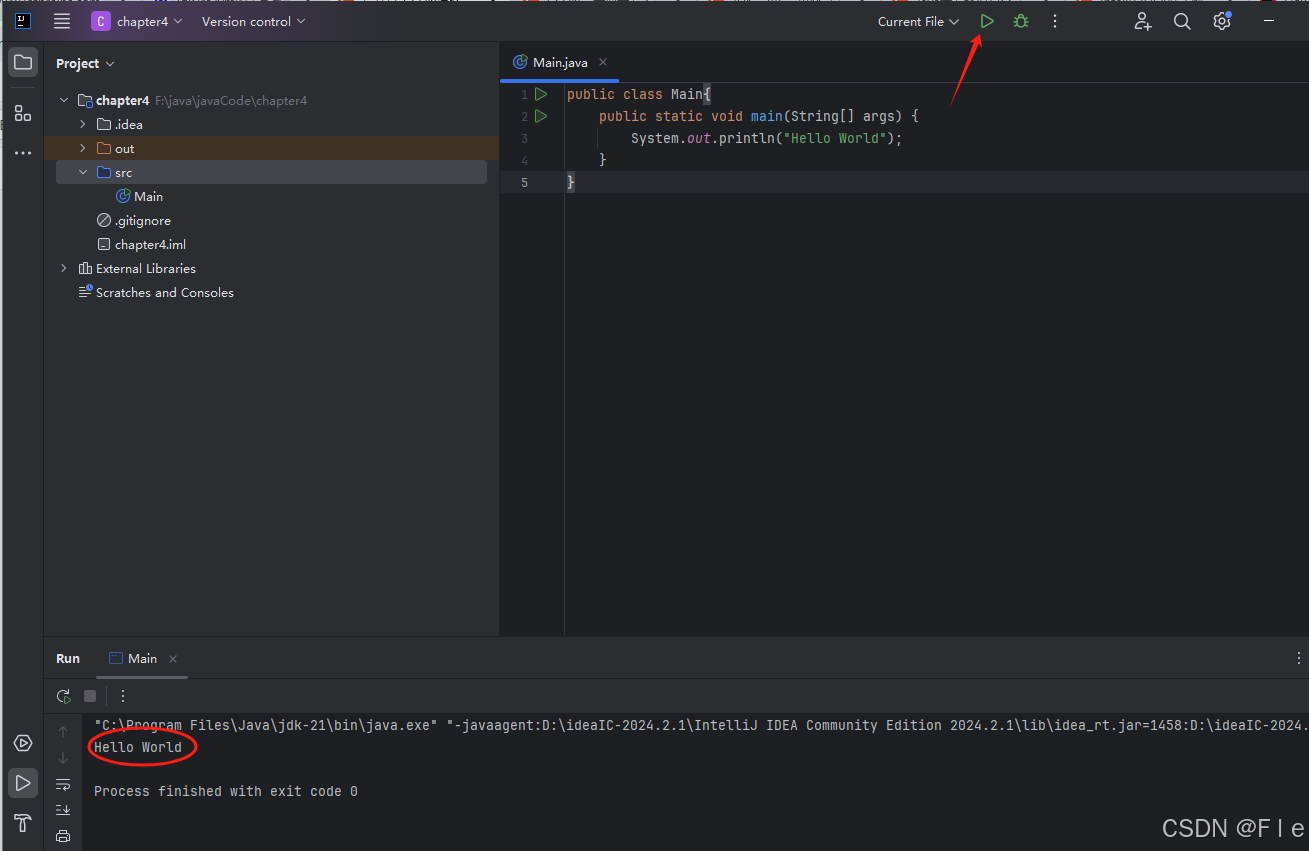Select Scratches and Consoles node
This screenshot has height=851, width=1309.
pyautogui.click(x=156, y=292)
